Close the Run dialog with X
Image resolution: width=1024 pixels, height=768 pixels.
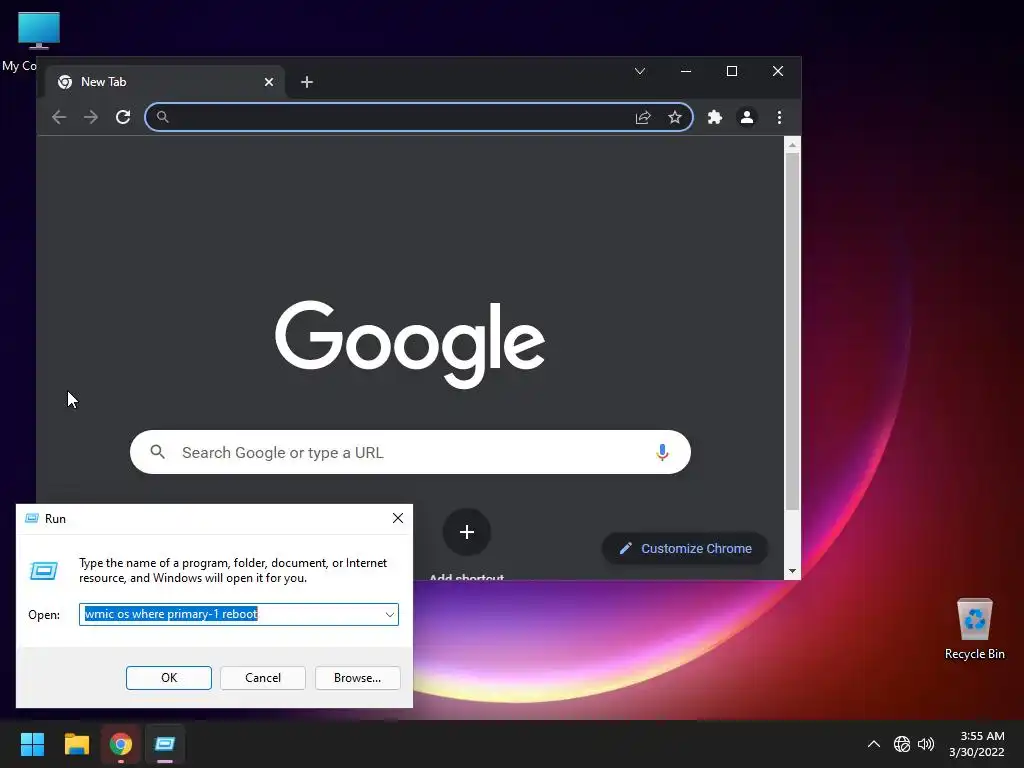398,518
